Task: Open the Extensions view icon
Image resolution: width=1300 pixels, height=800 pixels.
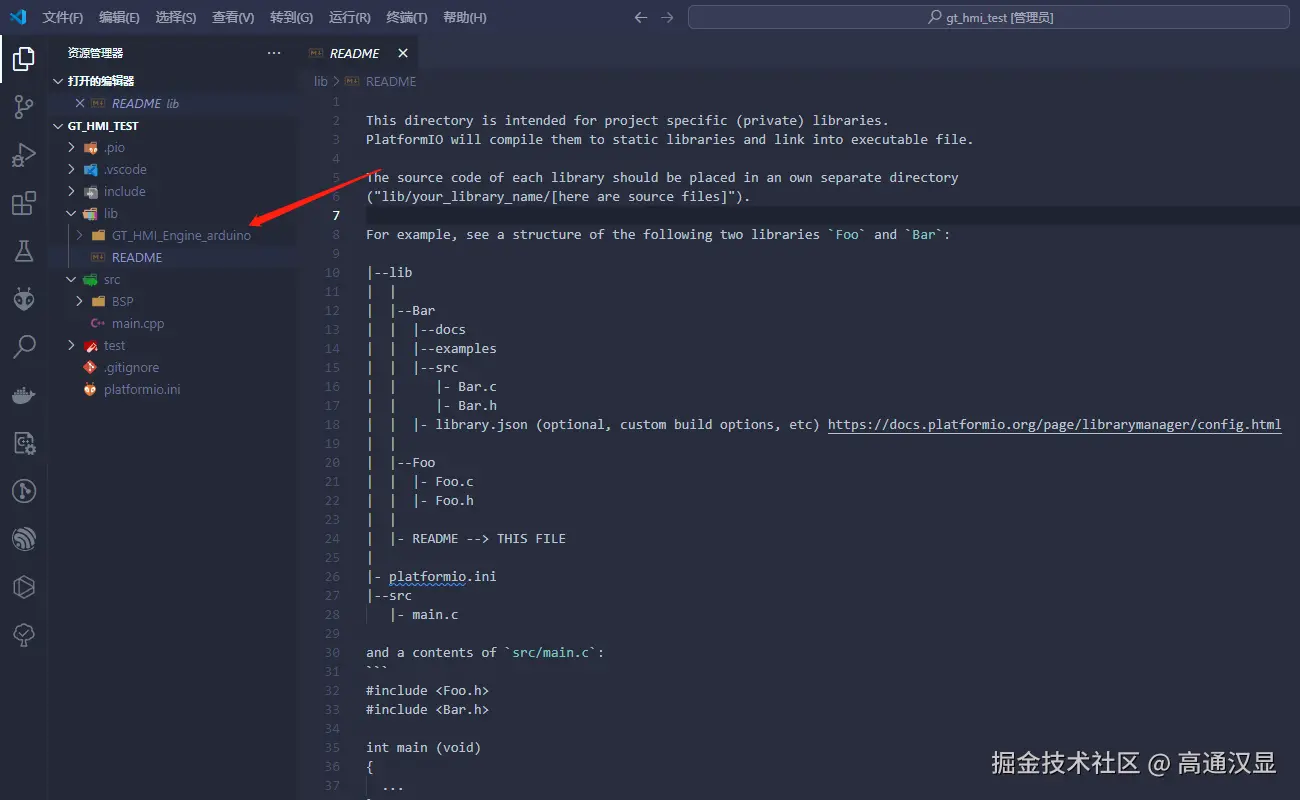Action: (x=24, y=203)
